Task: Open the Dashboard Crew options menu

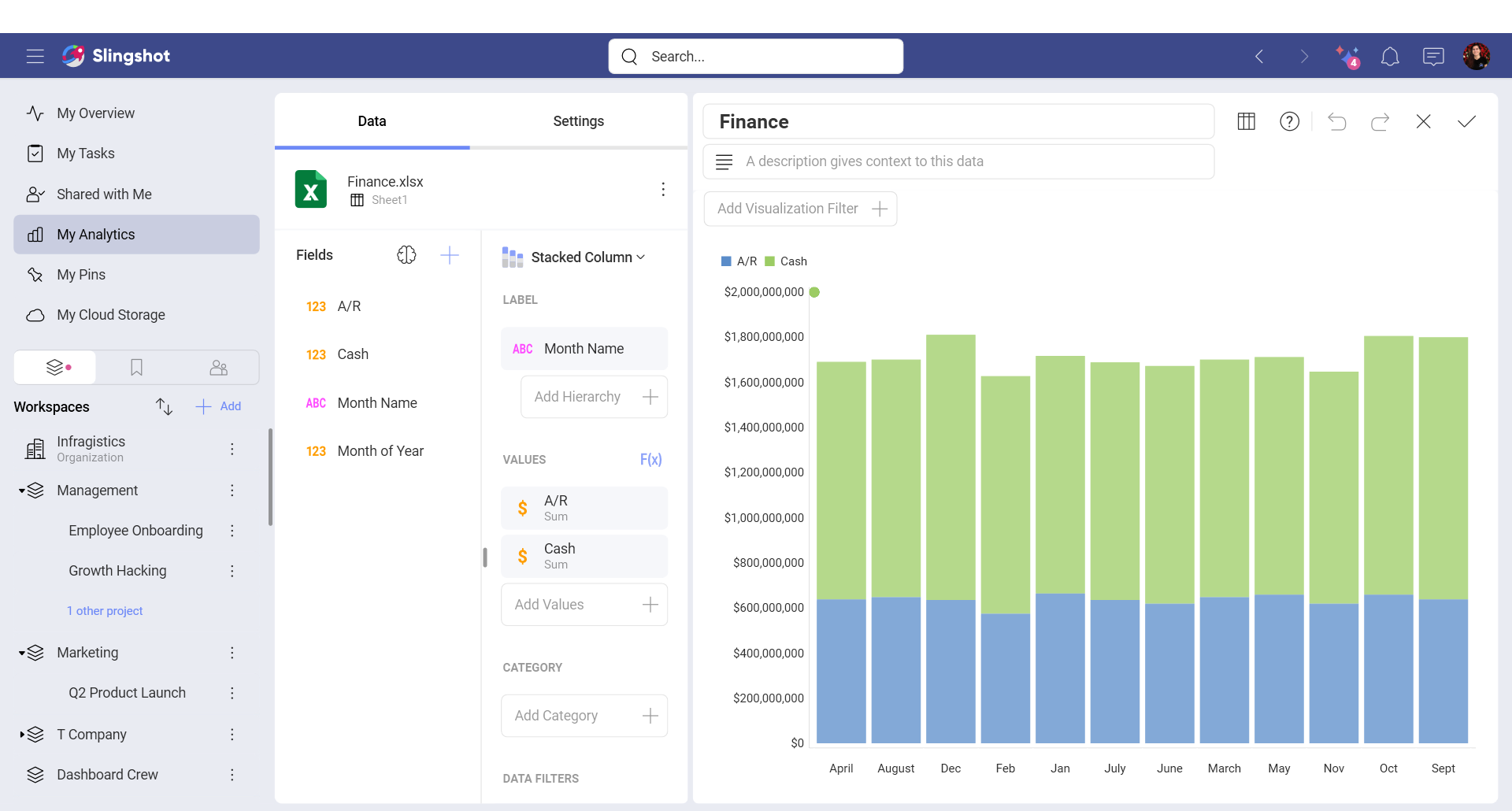Action: point(232,775)
